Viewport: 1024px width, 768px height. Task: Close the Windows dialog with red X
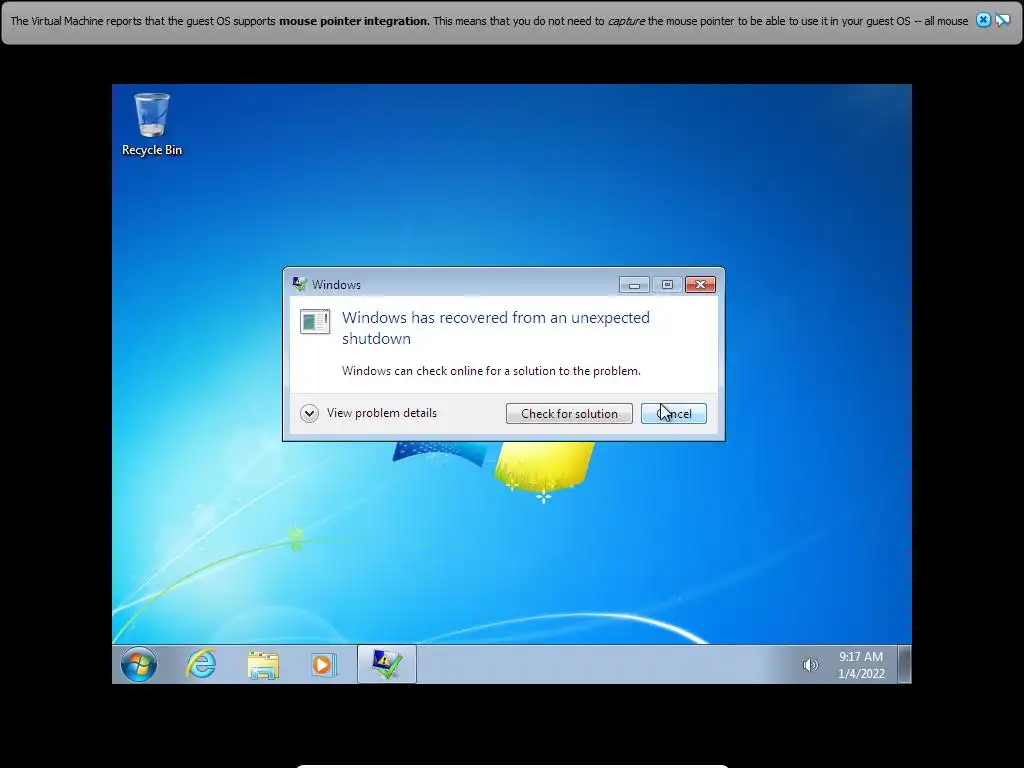point(700,285)
